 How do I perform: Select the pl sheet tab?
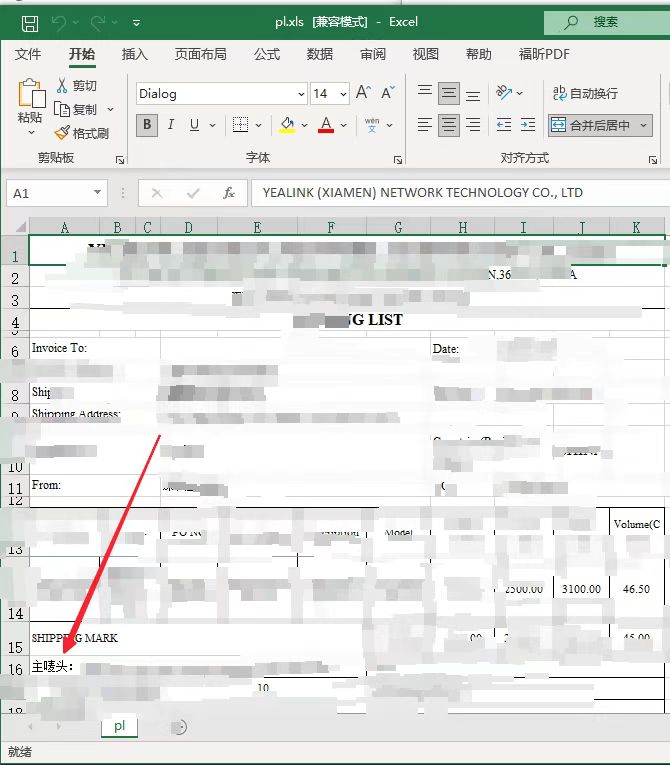120,726
